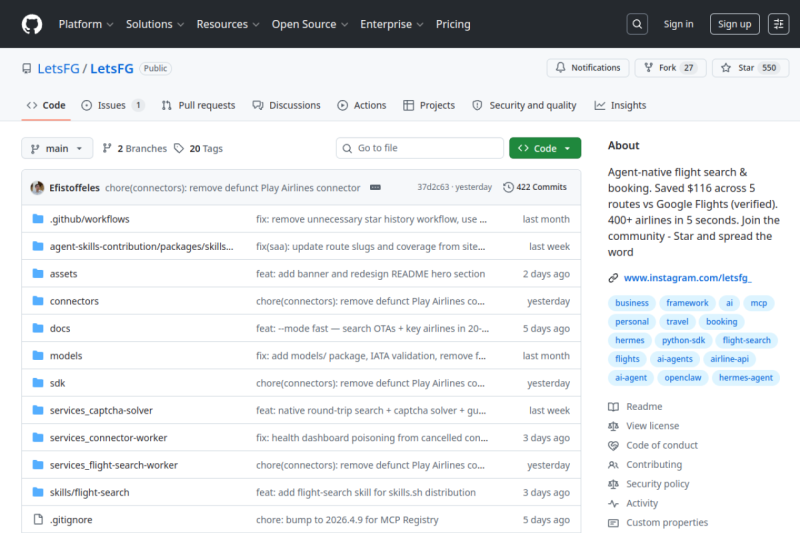This screenshot has width=800, height=533.
Task: Jump to the Readme section
Action: tap(635, 407)
